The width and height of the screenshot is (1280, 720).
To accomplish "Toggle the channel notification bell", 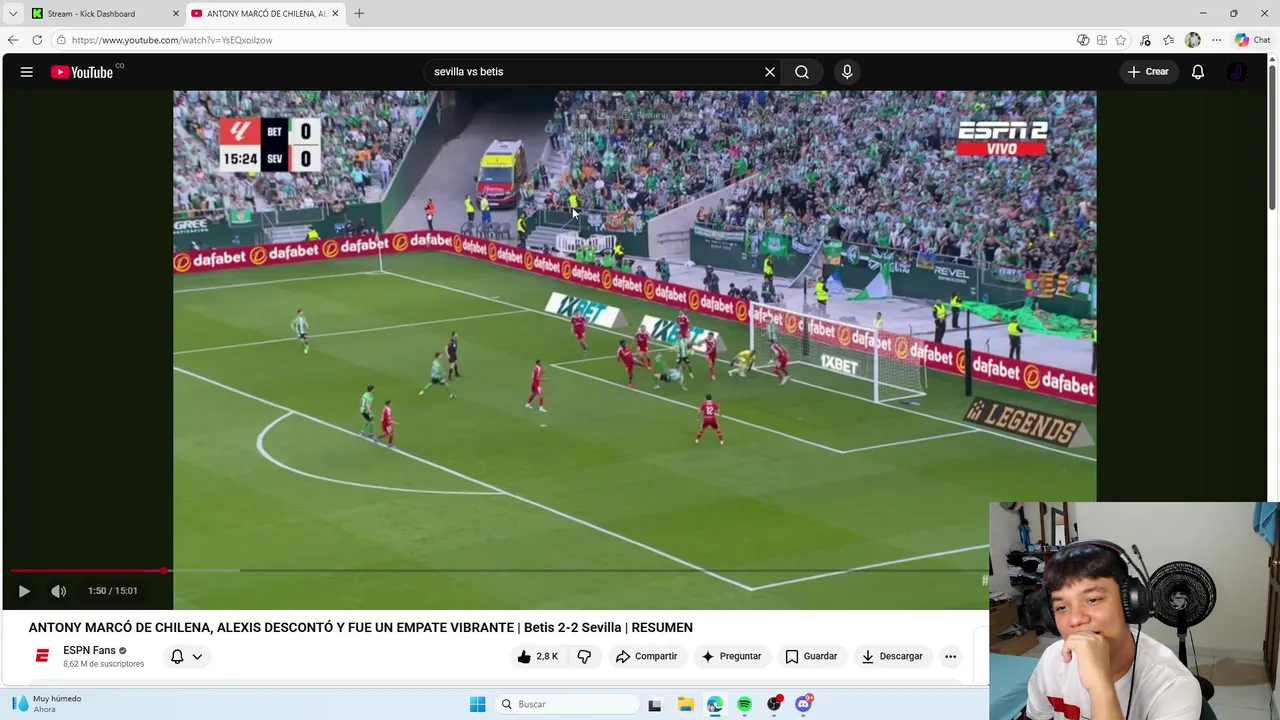I will click(177, 657).
